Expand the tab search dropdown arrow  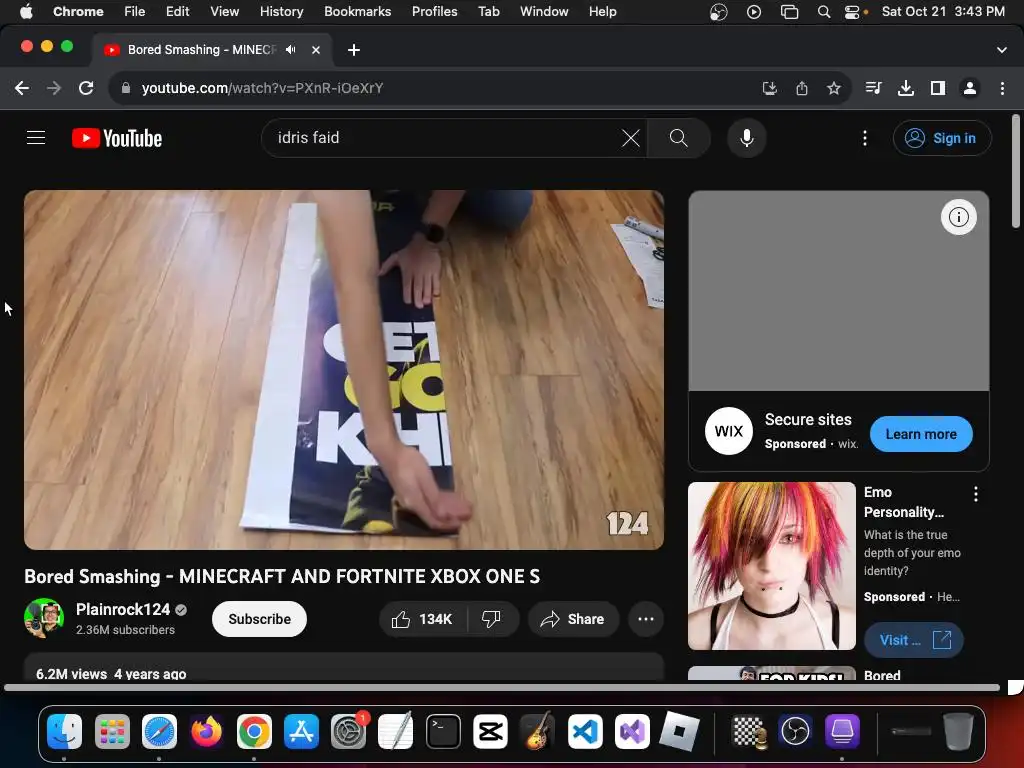[x=1001, y=50]
